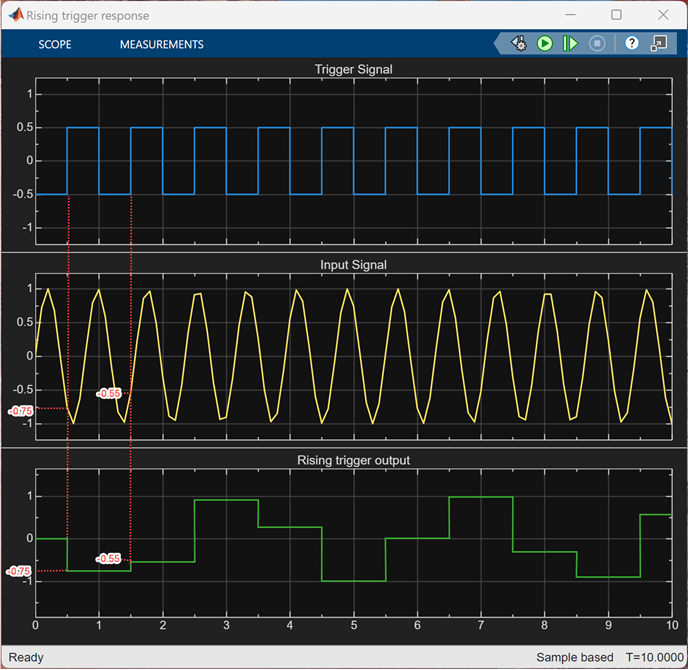Close the Rising trigger response window
The height and width of the screenshot is (670, 688).
(662, 14)
